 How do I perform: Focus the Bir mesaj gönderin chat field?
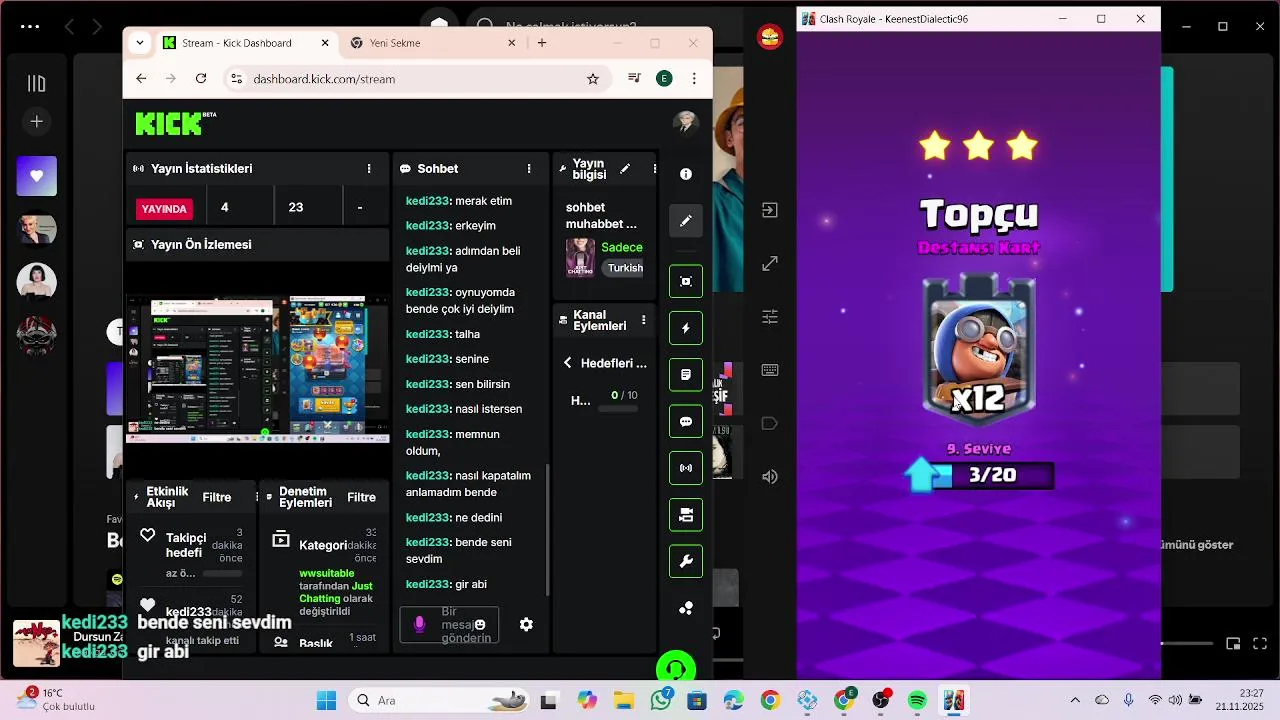(449, 624)
